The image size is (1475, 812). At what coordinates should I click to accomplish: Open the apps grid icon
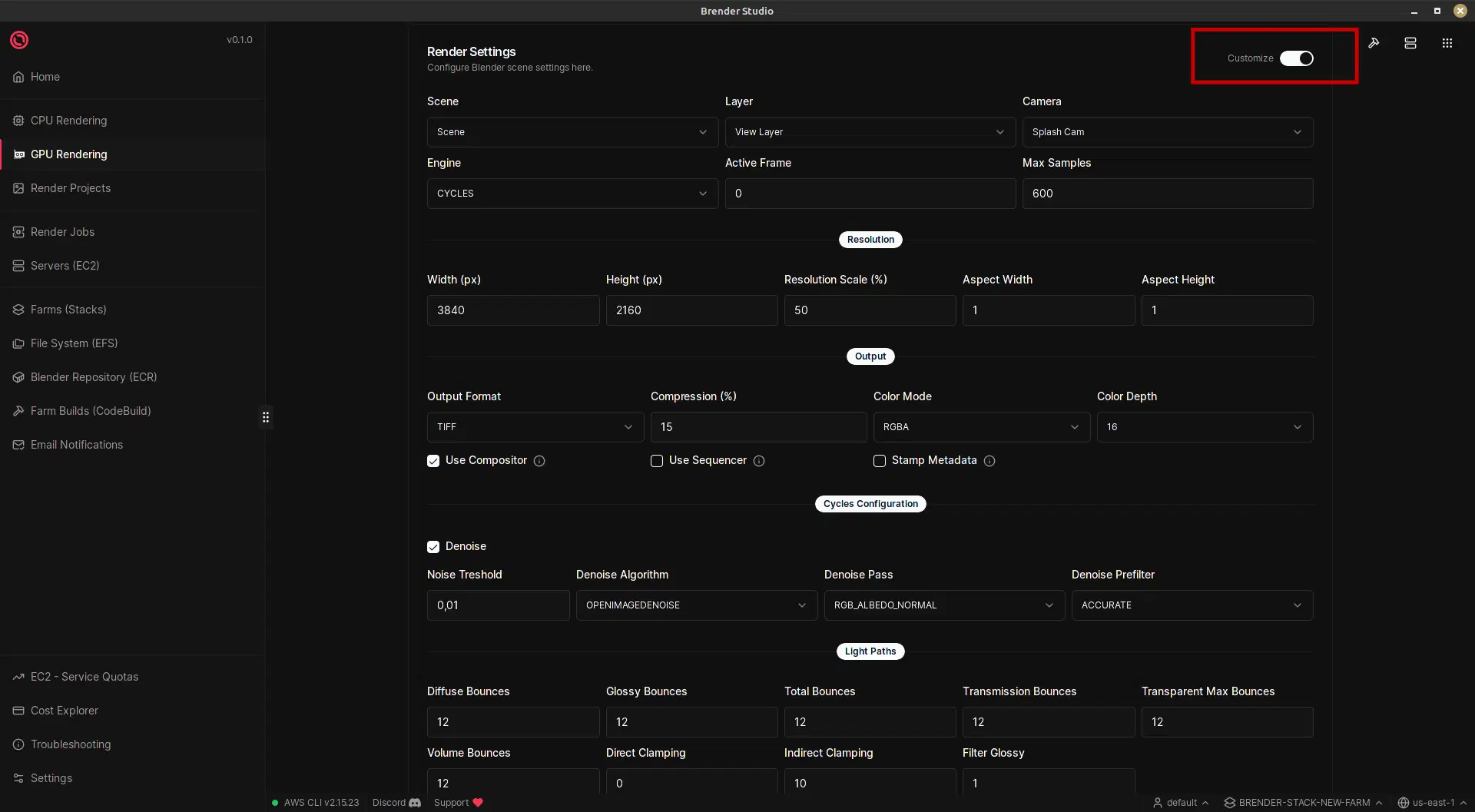[1447, 43]
